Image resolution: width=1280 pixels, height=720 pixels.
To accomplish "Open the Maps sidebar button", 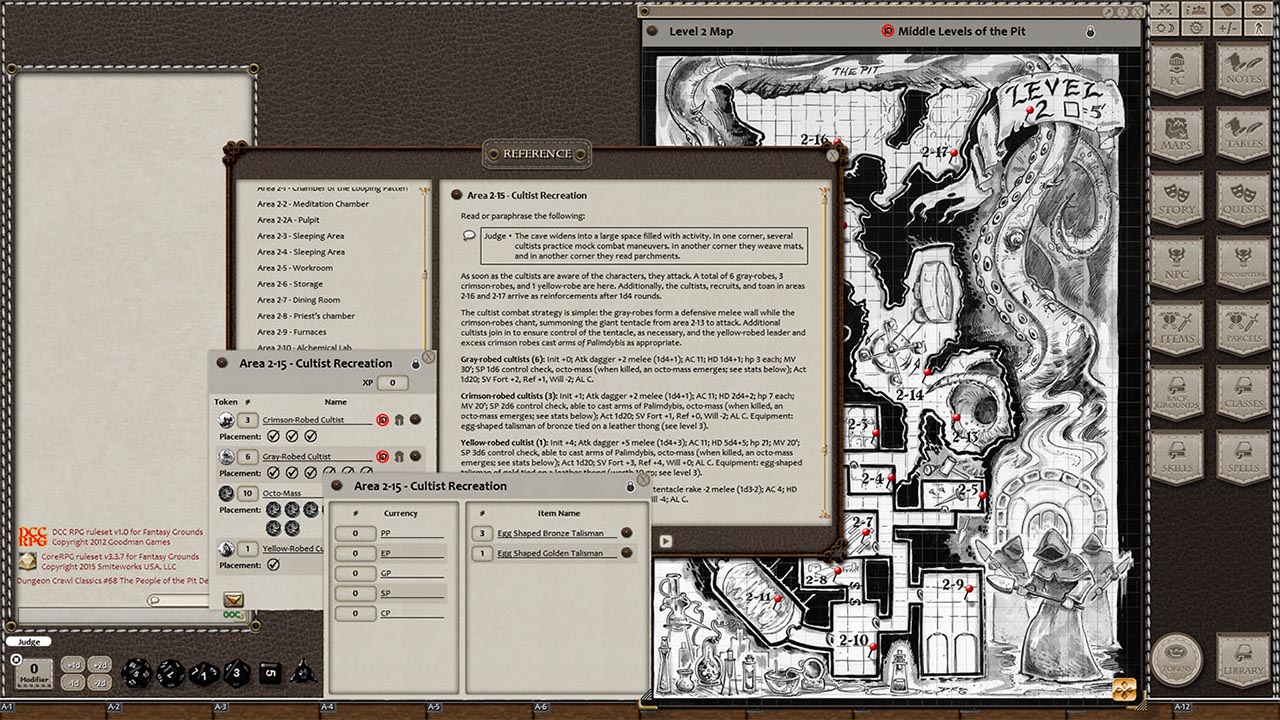I will pyautogui.click(x=1177, y=133).
